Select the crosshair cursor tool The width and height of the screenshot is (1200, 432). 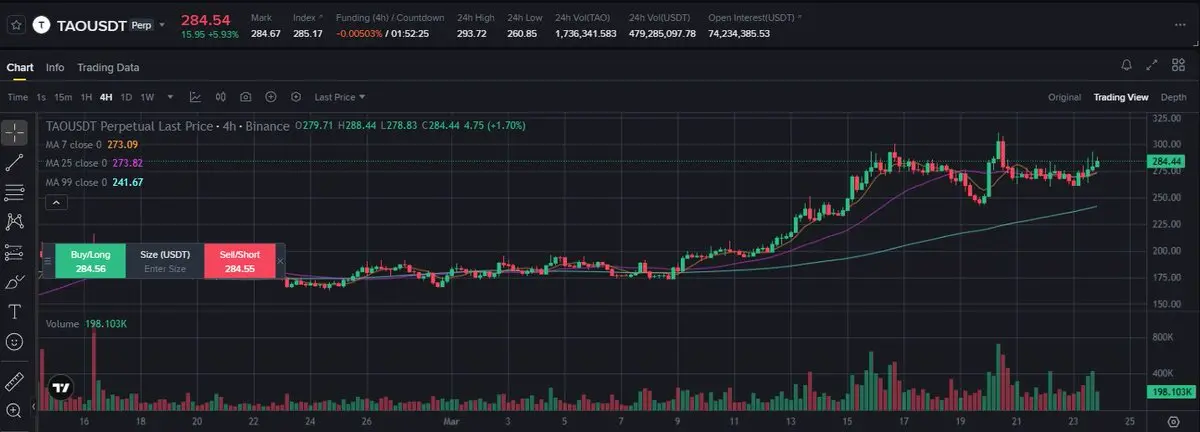pos(14,132)
